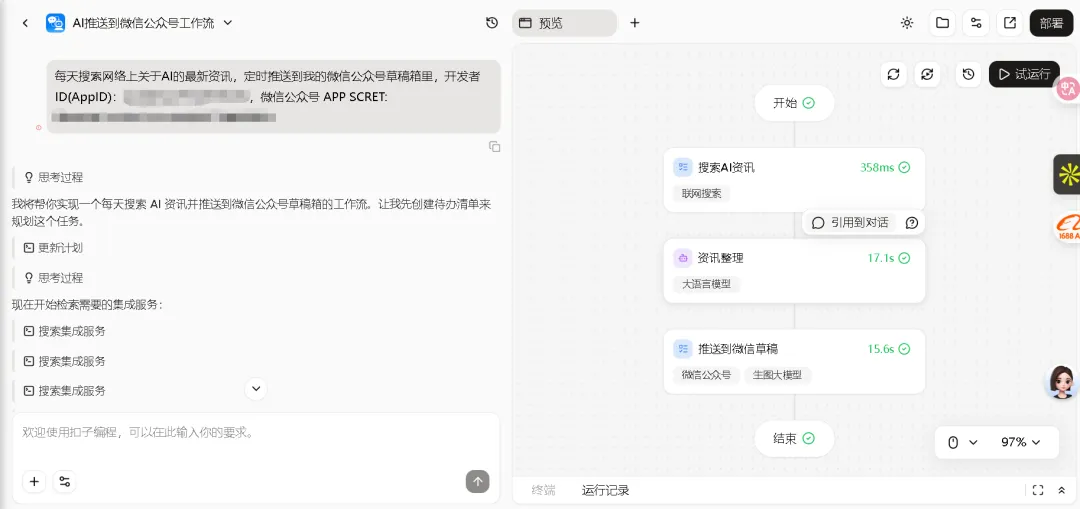This screenshot has height=509, width=1080.
Task: Expand the AI推送到微信公众号工作流 title dropdown
Action: [x=228, y=23]
